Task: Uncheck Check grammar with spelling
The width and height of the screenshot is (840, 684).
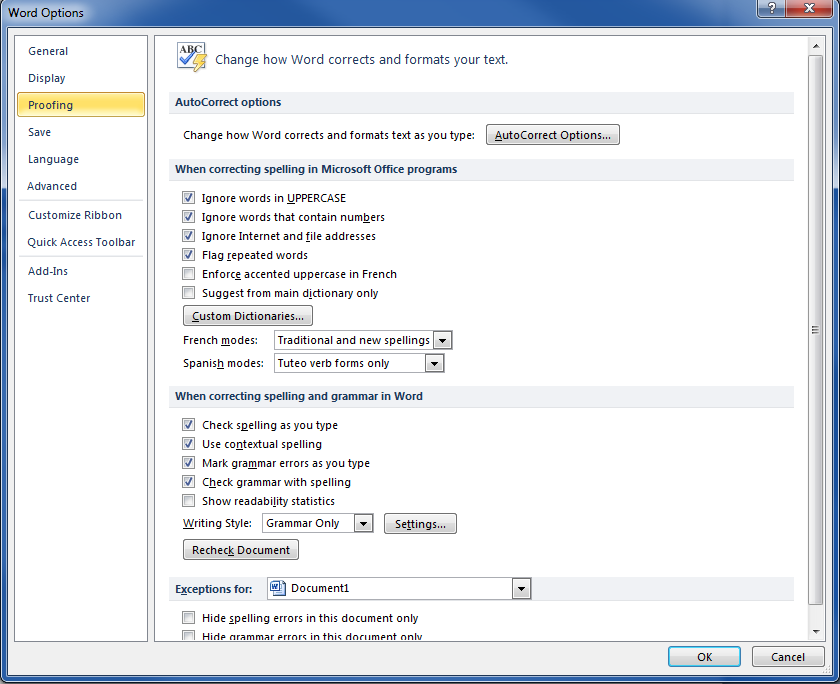Action: click(x=188, y=482)
